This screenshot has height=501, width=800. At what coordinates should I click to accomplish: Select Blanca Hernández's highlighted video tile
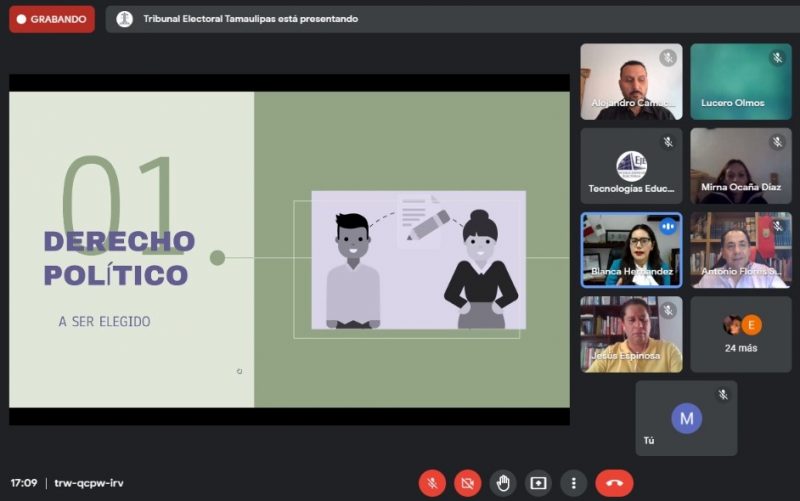coord(631,250)
